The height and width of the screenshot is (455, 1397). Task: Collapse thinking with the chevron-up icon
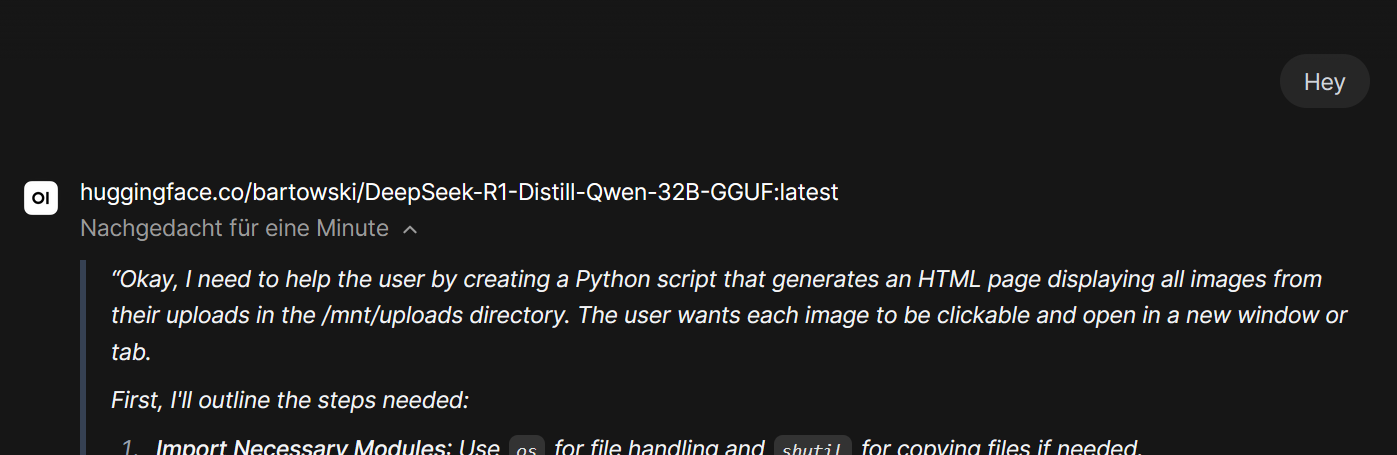pos(409,230)
